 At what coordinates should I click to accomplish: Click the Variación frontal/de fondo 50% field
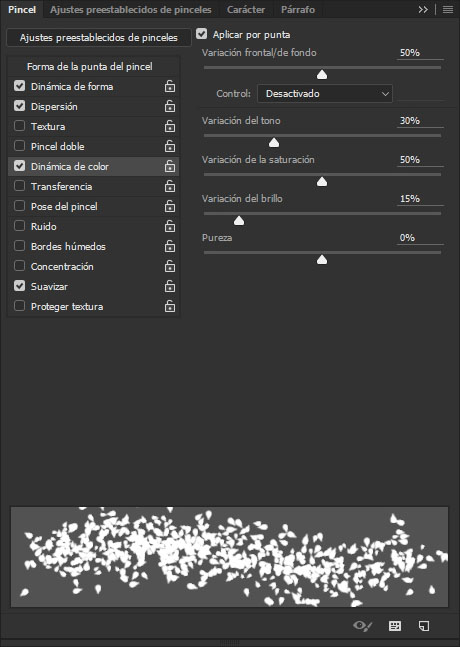coord(420,53)
